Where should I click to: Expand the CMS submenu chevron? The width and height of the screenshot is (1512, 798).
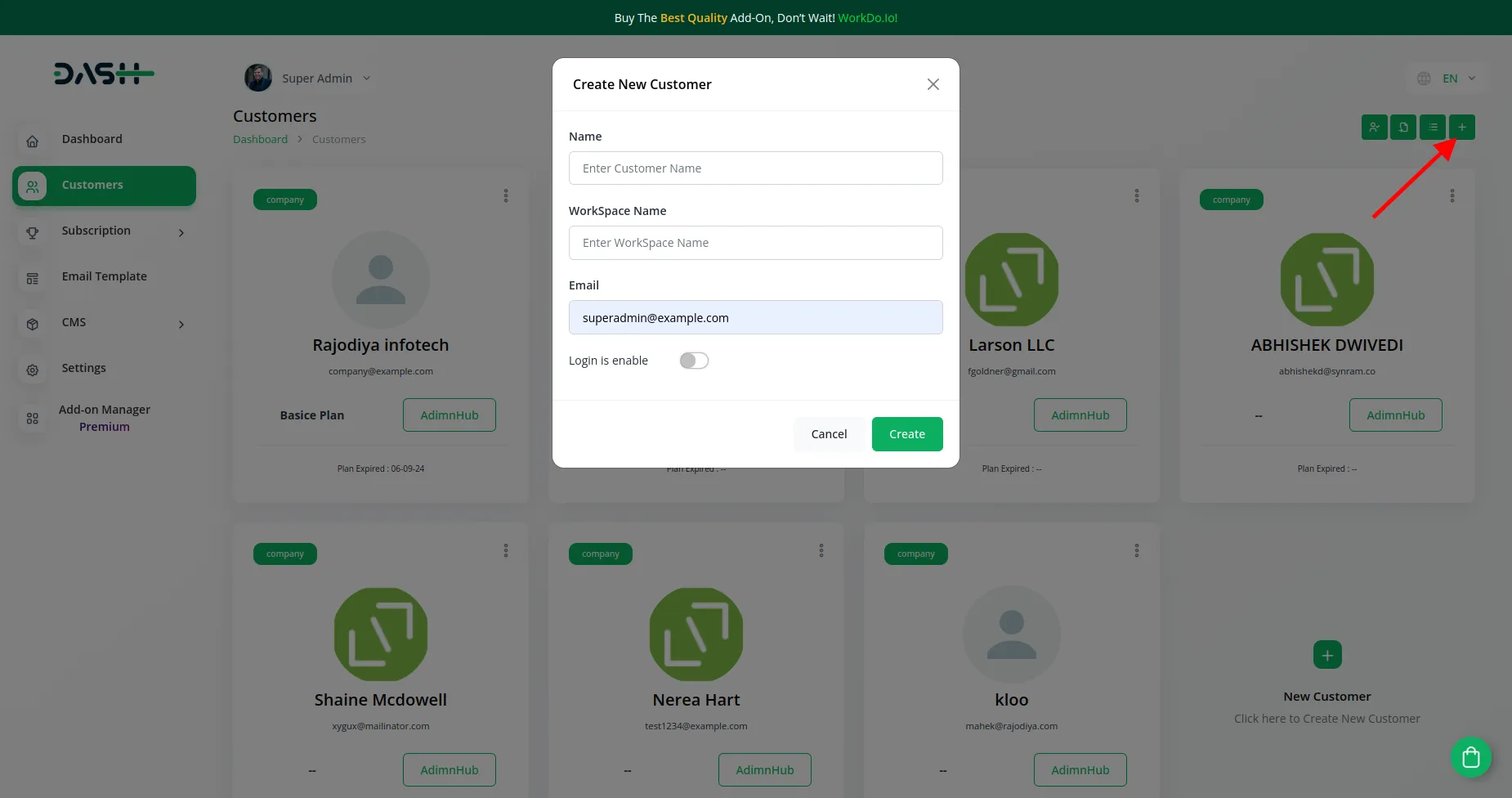point(181,325)
